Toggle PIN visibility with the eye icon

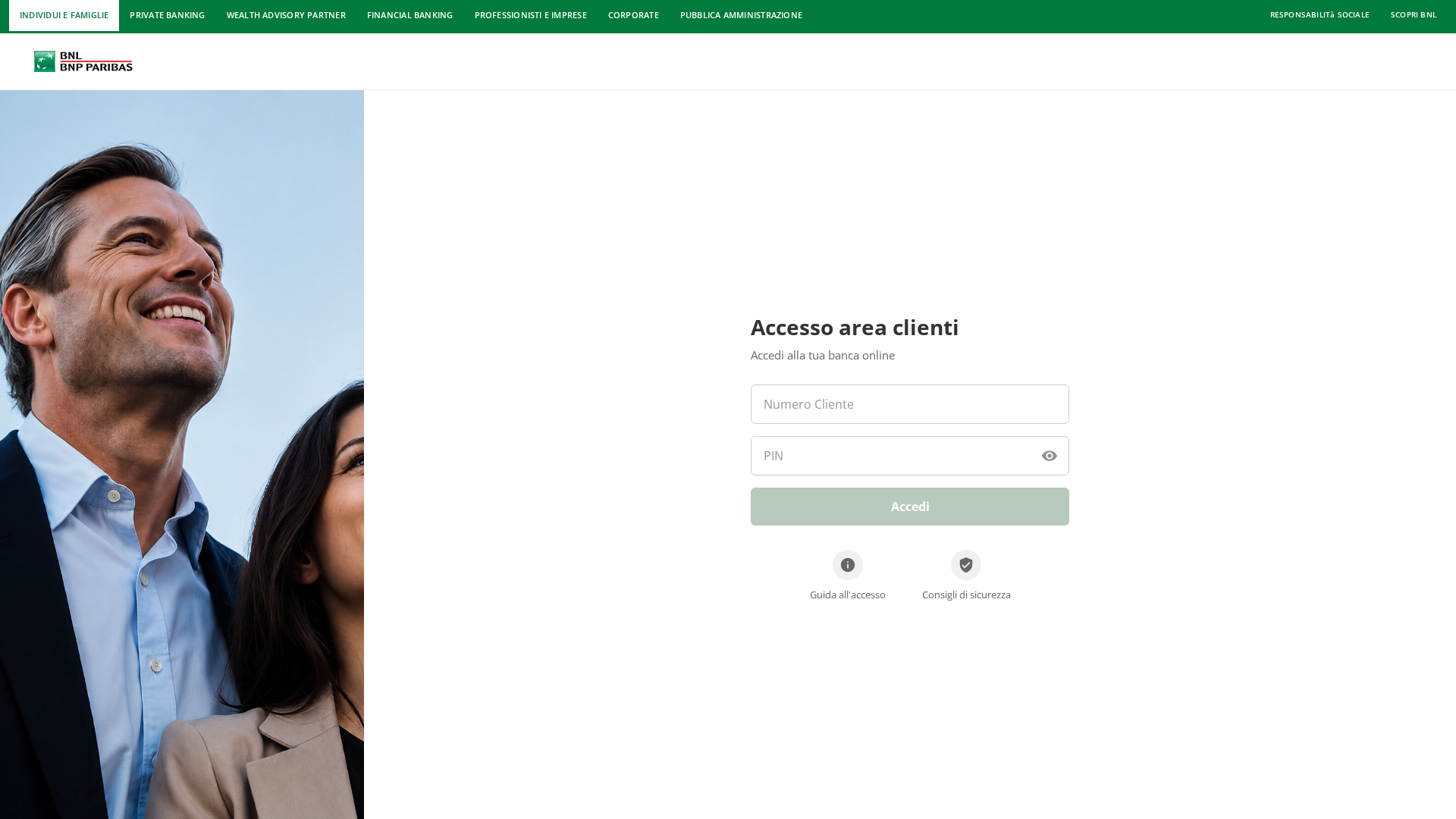coord(1050,456)
